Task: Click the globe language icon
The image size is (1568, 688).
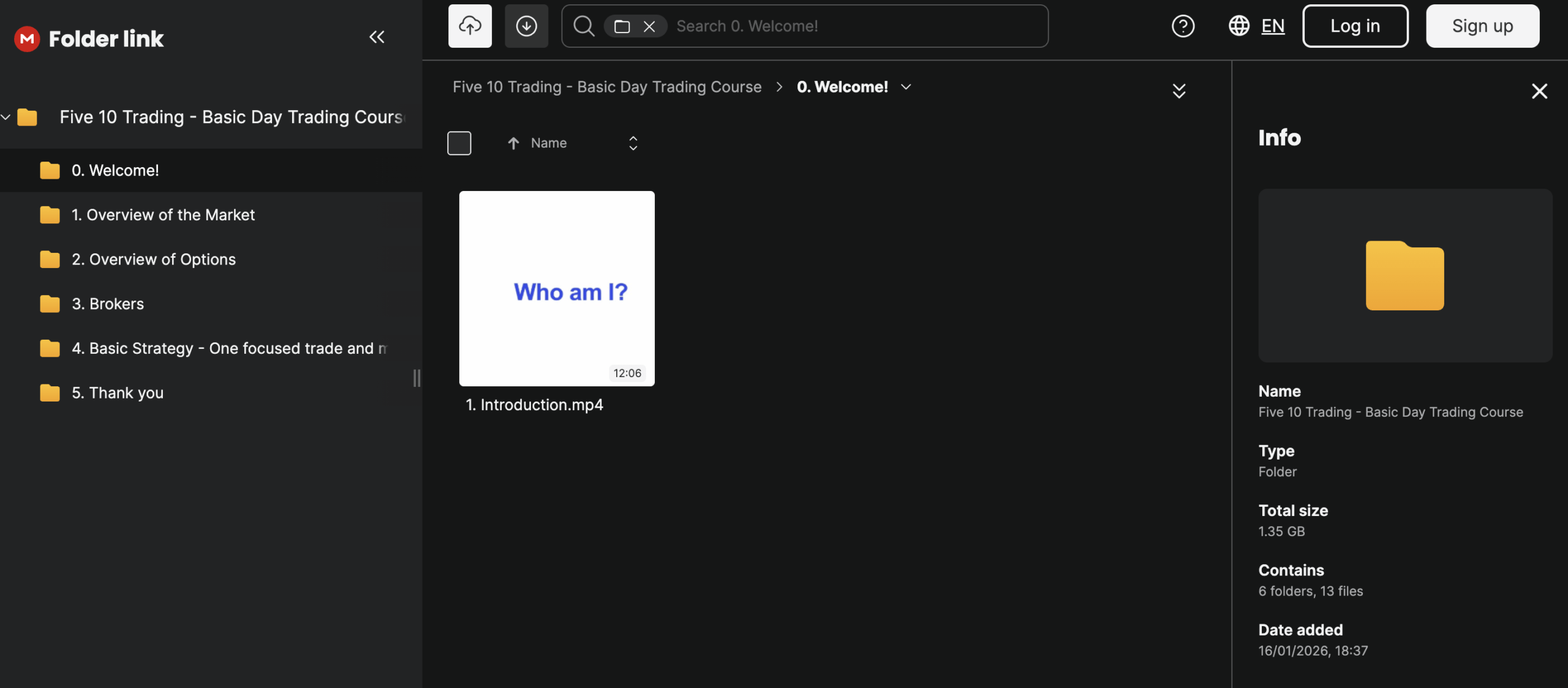Action: point(1238,26)
